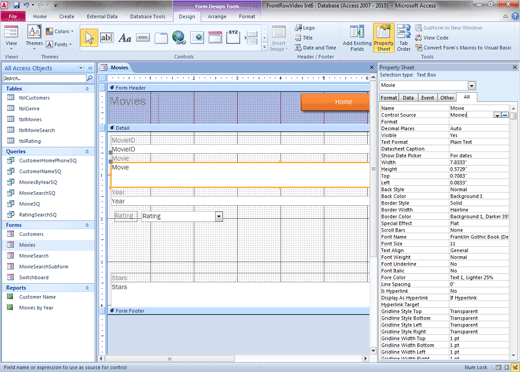Click the orange Home button on form
The height and width of the screenshot is (372, 520).
335,102
